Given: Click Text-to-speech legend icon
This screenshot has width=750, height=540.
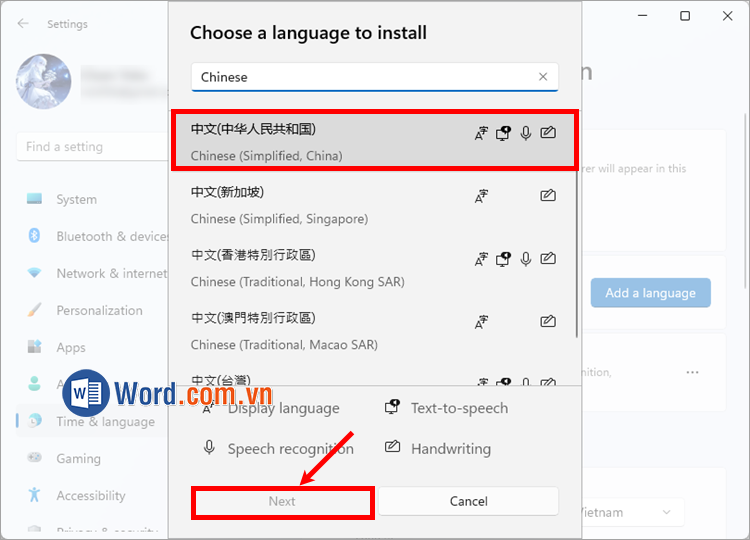Looking at the screenshot, I should pos(392,407).
